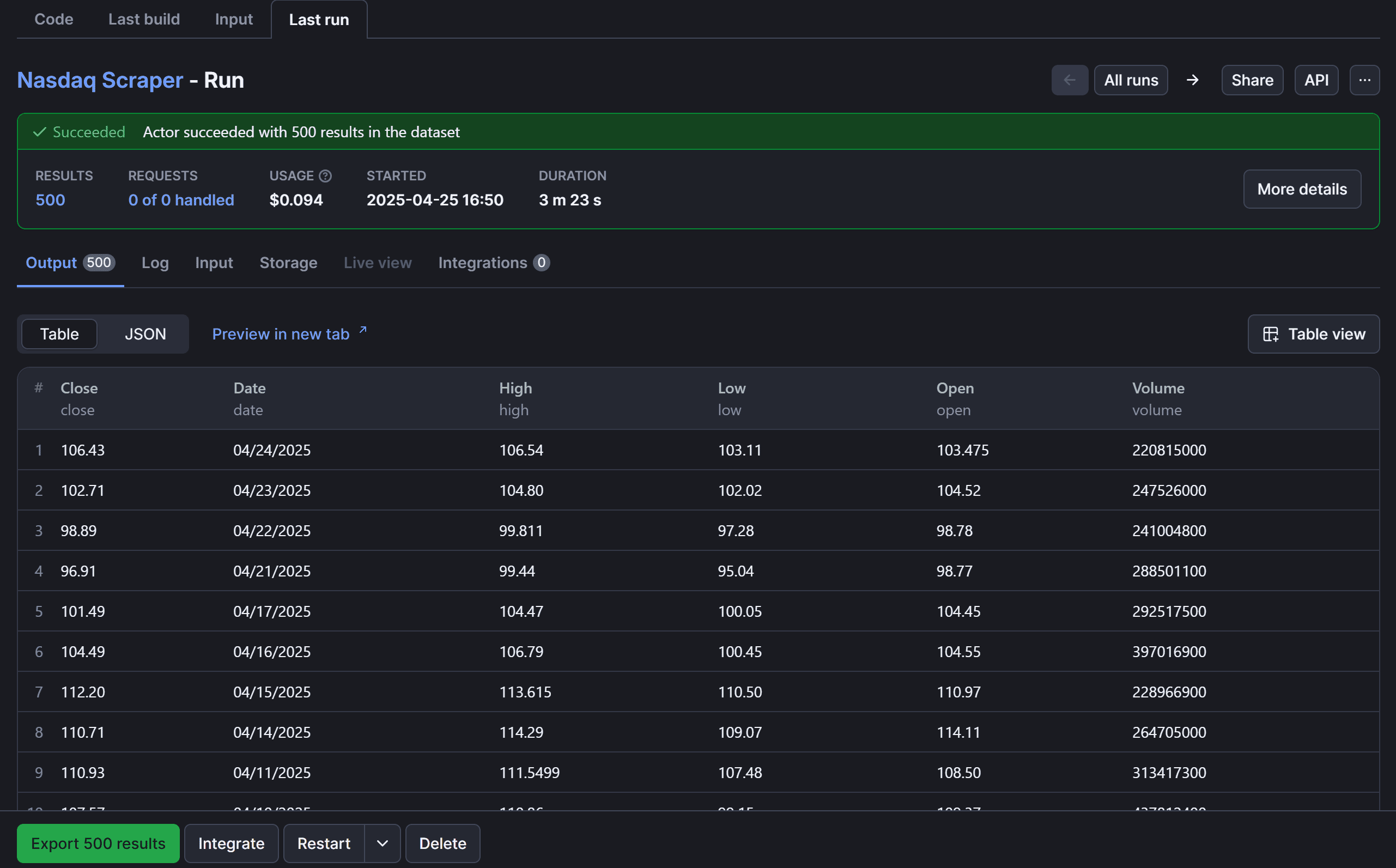Open the 0 of 0 handled requests link
Screen dimensions: 1396x868
pyautogui.click(x=181, y=201)
